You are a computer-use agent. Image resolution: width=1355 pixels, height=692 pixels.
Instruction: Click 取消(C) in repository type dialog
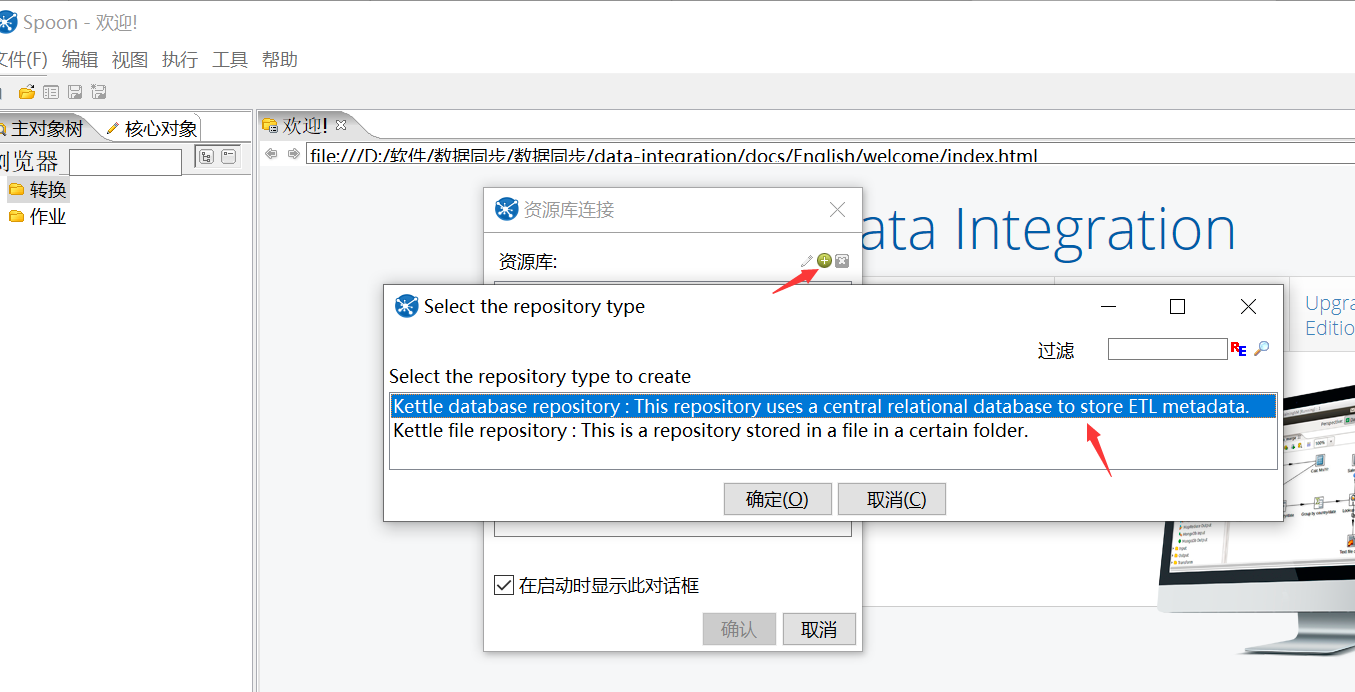tap(891, 499)
